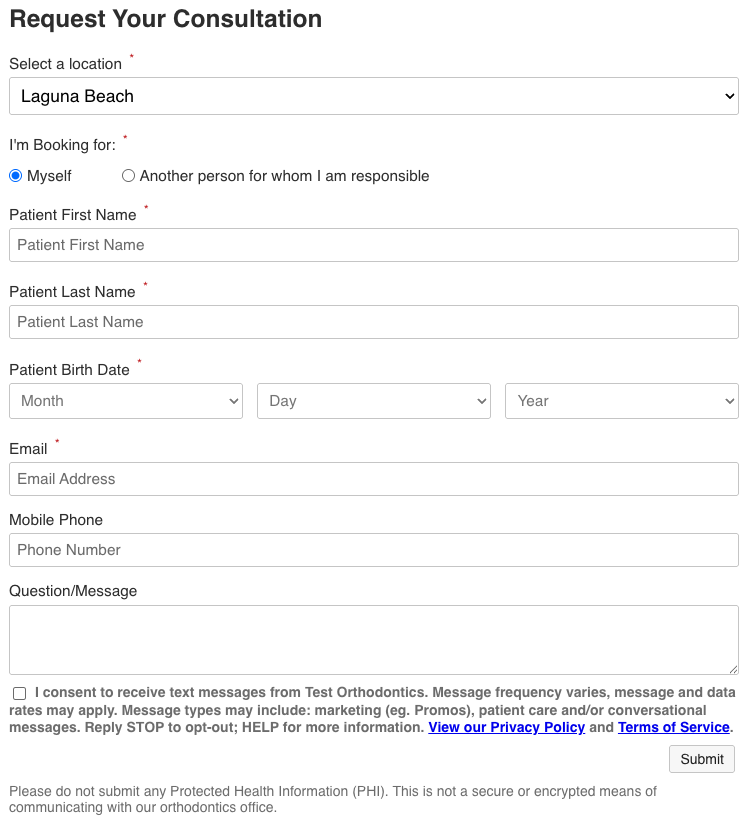Focus the Patient Last Name field
Screen dimensions: 753x825
coord(373,322)
